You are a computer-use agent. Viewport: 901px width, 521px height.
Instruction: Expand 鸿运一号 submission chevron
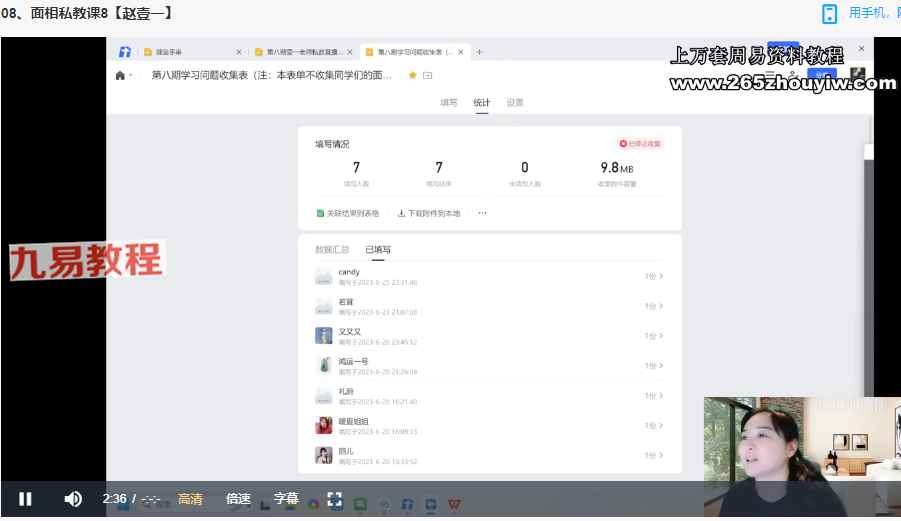click(654, 366)
